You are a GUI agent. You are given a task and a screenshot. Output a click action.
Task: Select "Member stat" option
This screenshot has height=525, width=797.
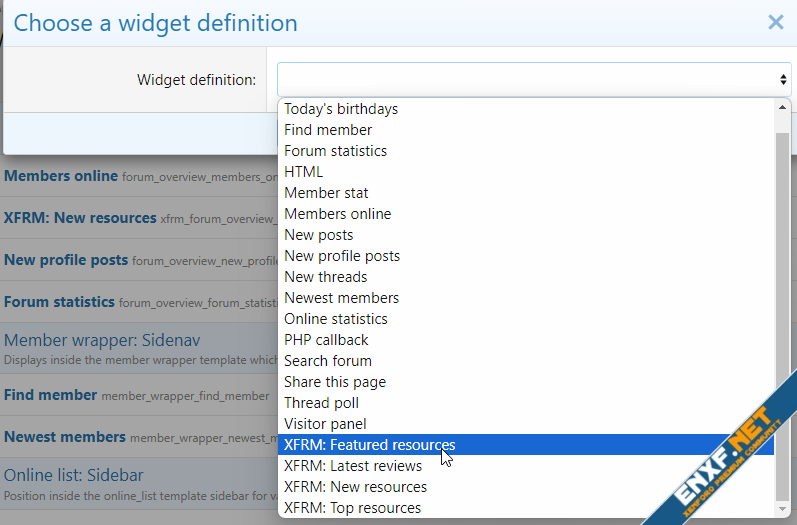(x=326, y=193)
